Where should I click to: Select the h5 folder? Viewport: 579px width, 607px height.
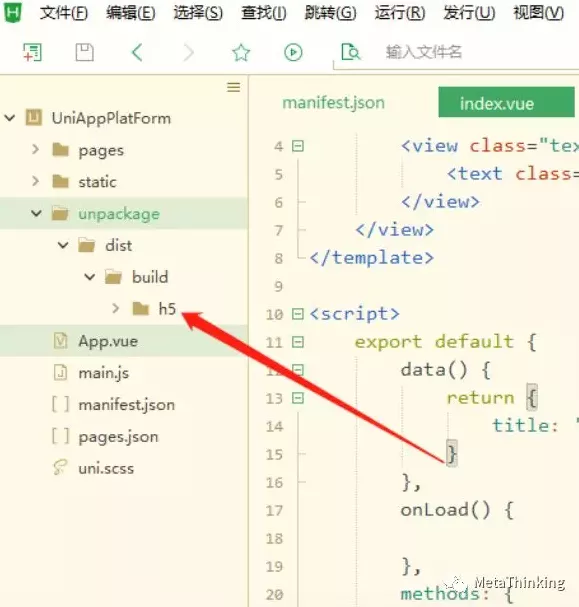(167, 309)
